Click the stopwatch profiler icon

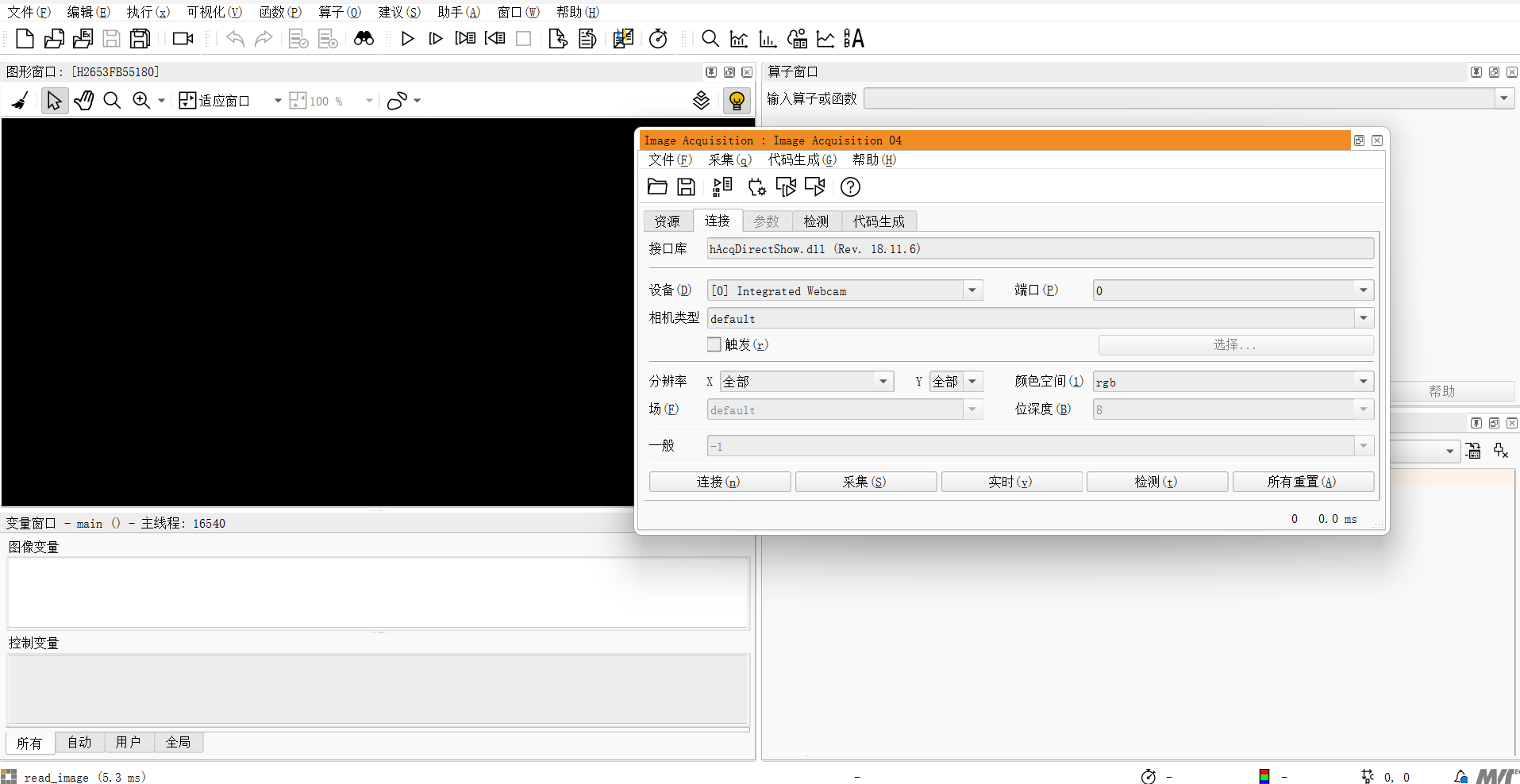pyautogui.click(x=658, y=38)
